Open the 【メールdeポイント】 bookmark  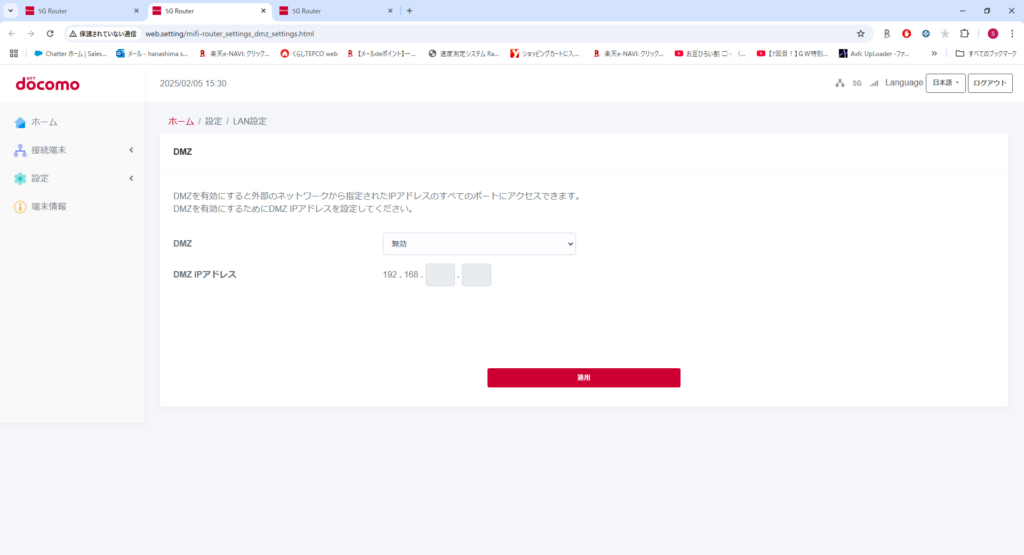(x=381, y=54)
